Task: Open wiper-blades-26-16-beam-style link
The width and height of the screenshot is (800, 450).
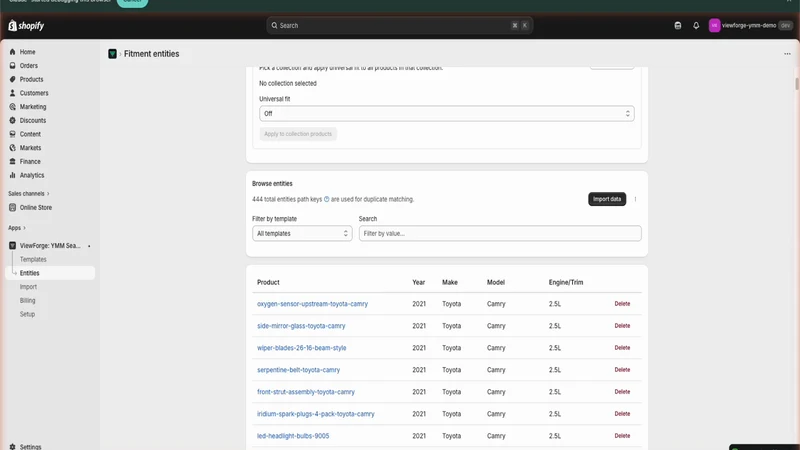Action: pyautogui.click(x=302, y=348)
